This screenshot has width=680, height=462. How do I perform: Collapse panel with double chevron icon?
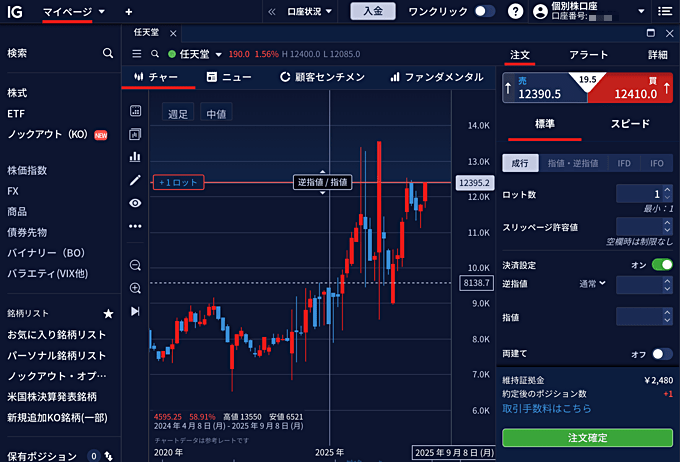coord(272,12)
